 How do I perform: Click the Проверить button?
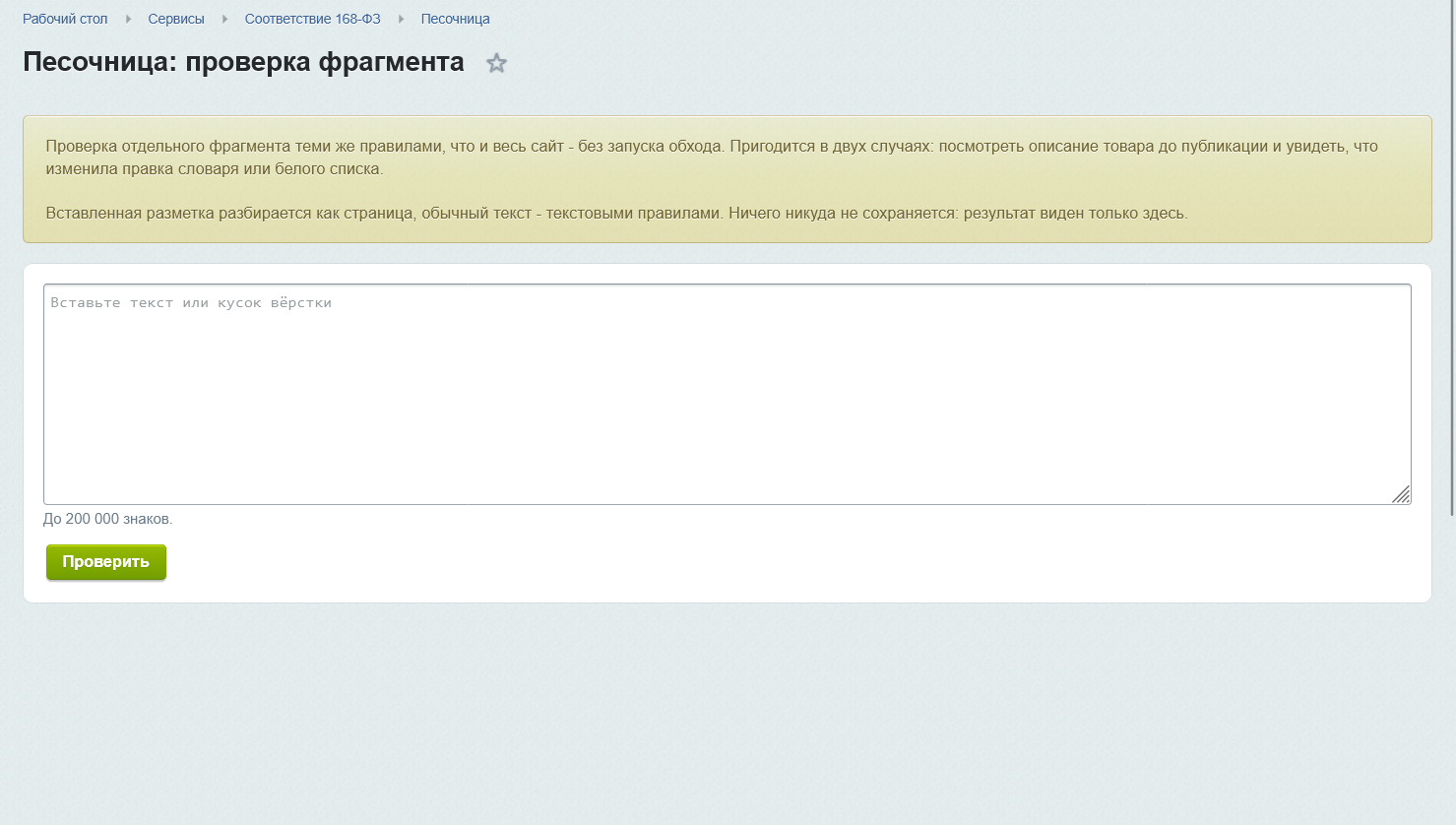tap(106, 562)
